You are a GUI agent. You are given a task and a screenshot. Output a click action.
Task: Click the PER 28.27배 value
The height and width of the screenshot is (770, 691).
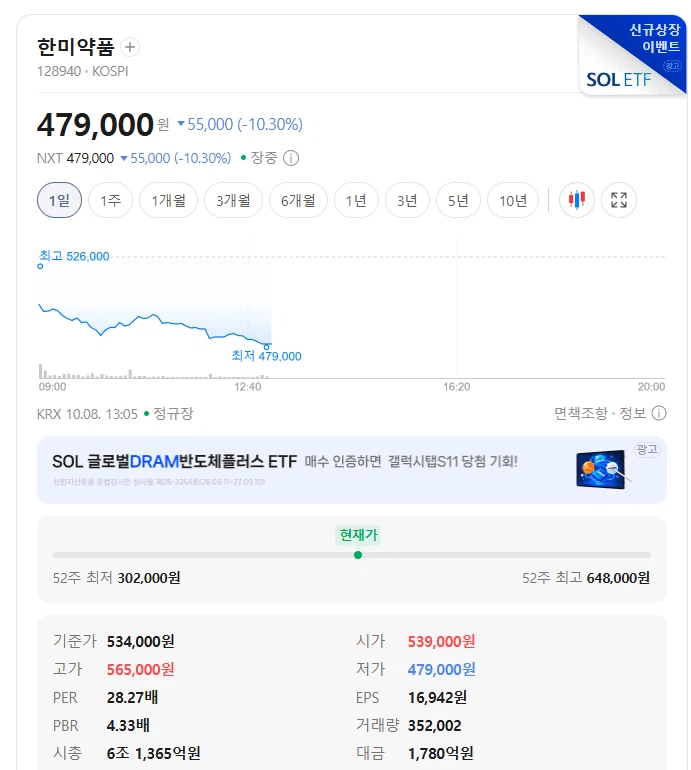click(x=133, y=697)
